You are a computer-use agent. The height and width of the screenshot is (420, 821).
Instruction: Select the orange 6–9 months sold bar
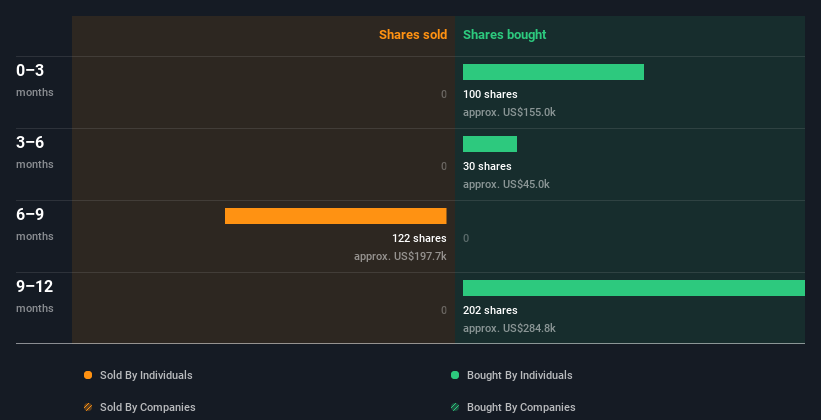pyautogui.click(x=336, y=216)
